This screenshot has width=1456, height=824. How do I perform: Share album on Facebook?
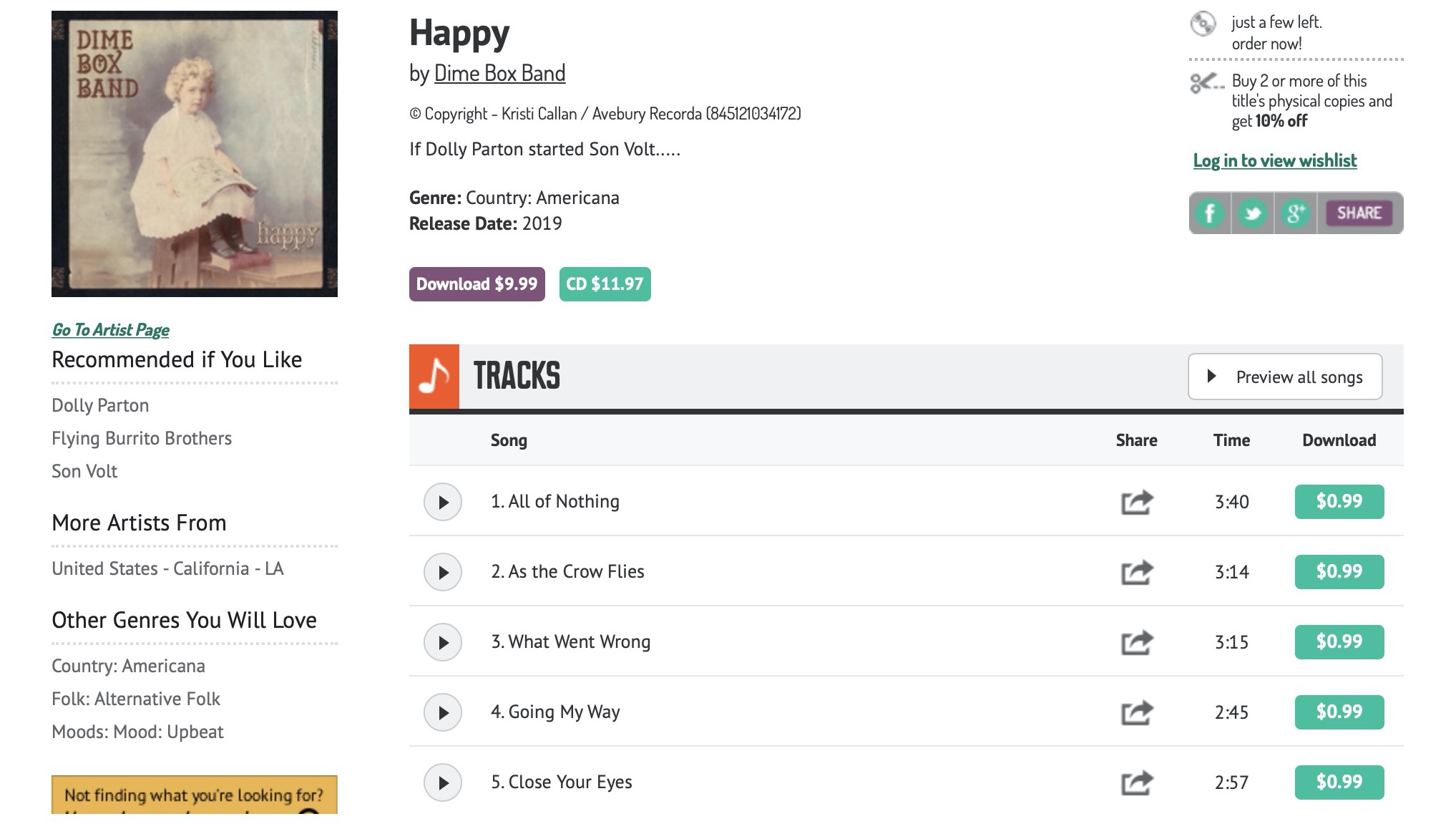(x=1210, y=213)
